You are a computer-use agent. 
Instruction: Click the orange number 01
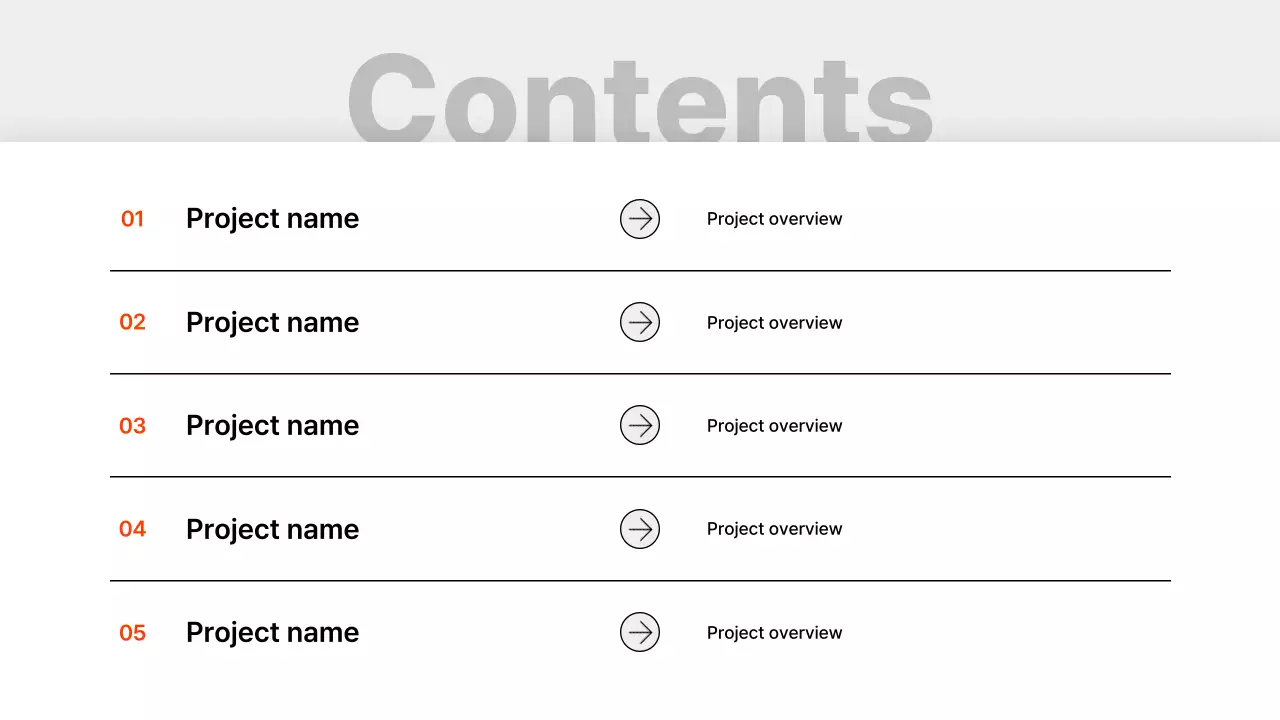[132, 219]
